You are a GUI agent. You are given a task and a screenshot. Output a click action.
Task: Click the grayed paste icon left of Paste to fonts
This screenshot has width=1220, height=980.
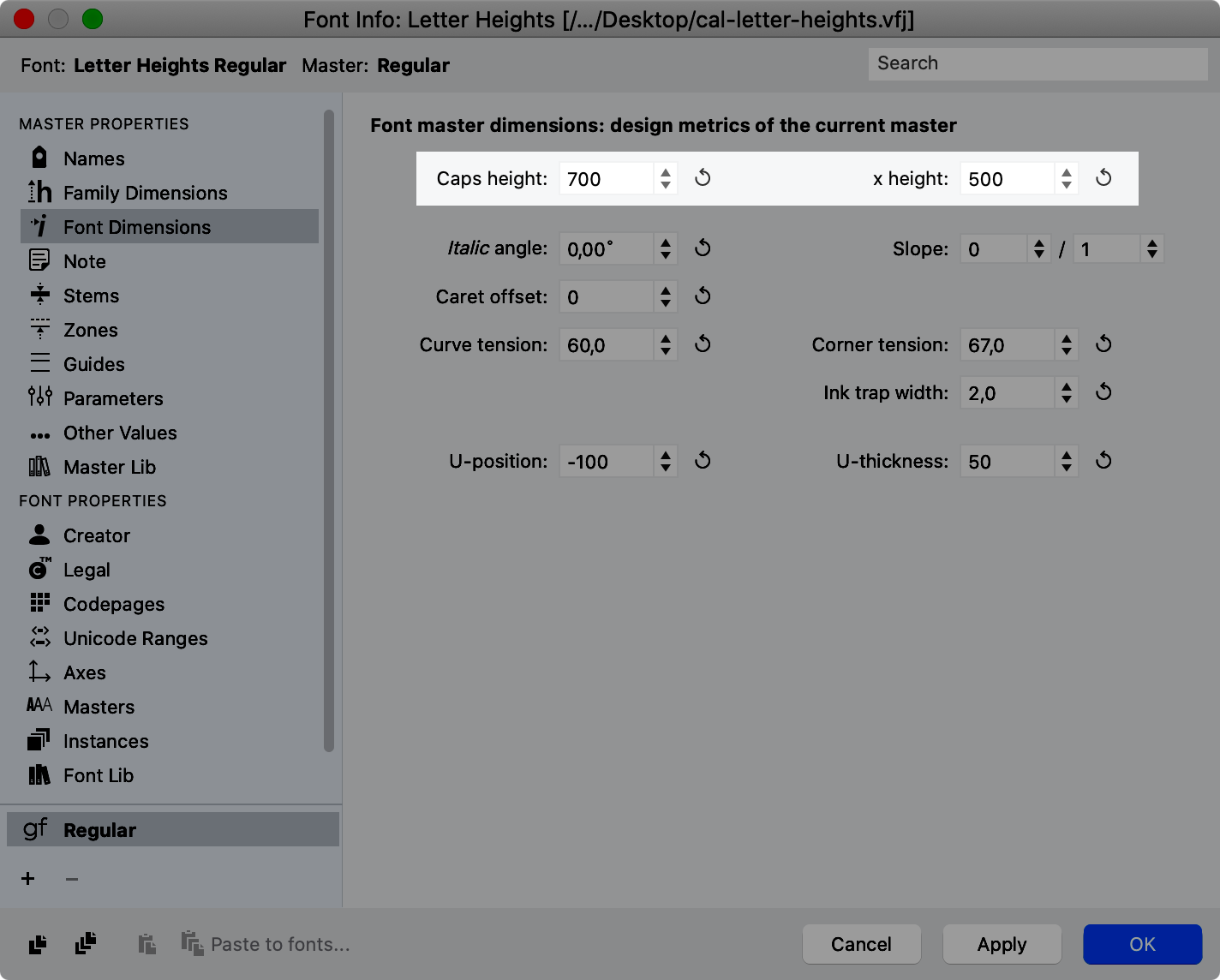click(147, 944)
